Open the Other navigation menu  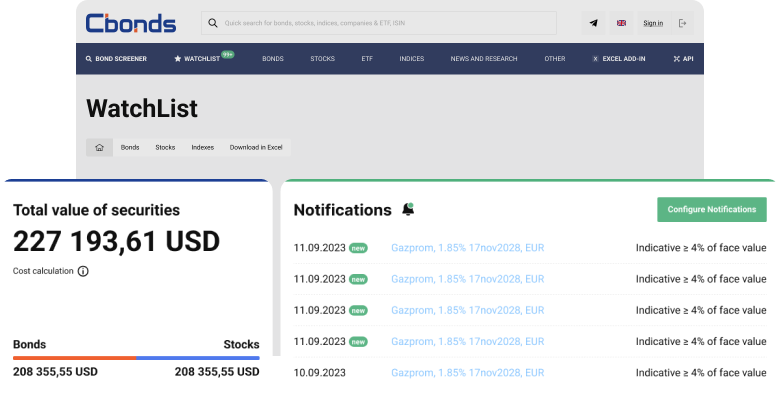(x=555, y=59)
